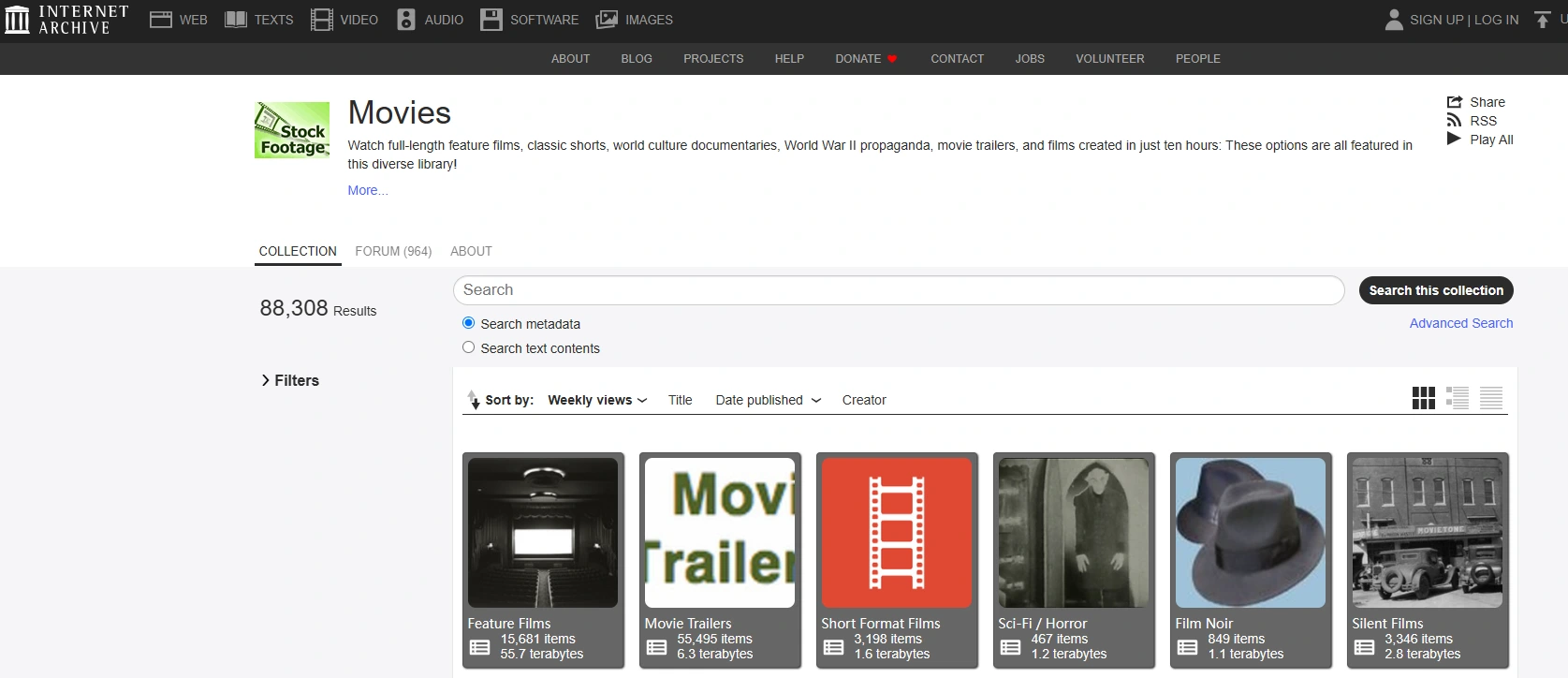This screenshot has height=678, width=1568.
Task: Click the Search this collection button
Action: [x=1436, y=290]
